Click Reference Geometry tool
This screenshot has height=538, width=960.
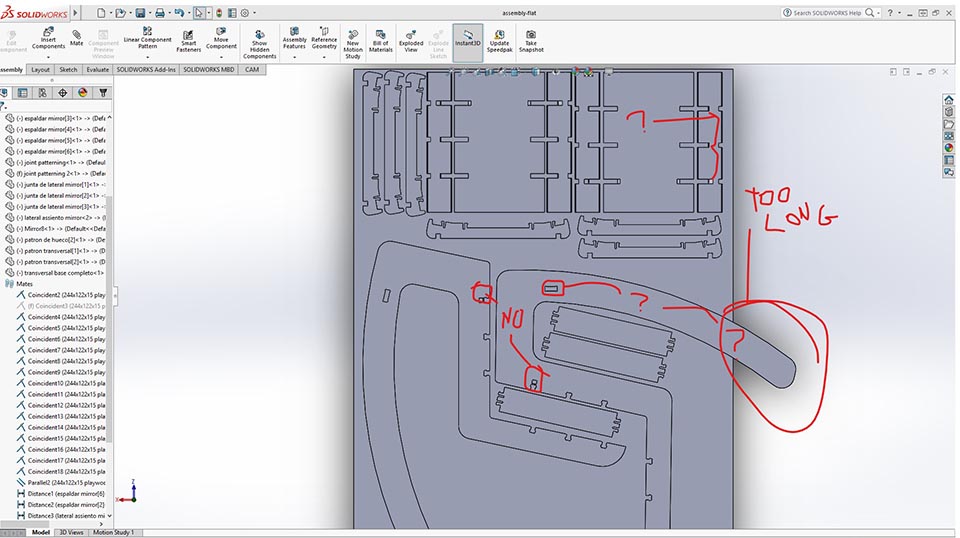pyautogui.click(x=324, y=38)
